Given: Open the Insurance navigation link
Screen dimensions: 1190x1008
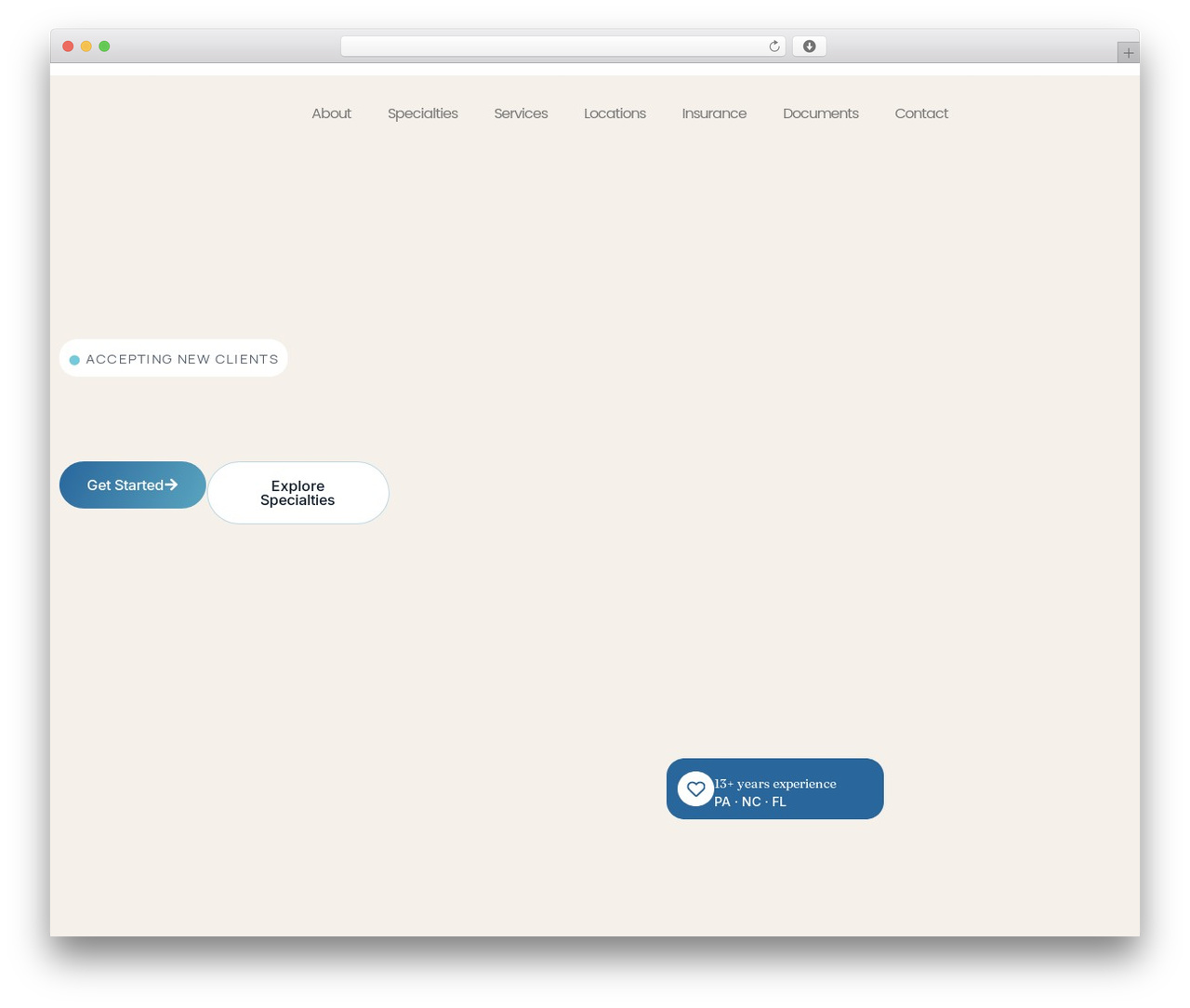Looking at the screenshot, I should pyautogui.click(x=714, y=113).
